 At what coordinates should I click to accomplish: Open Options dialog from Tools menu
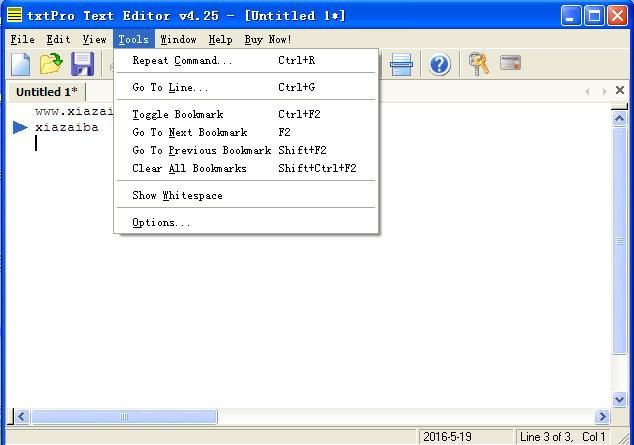coord(246,222)
